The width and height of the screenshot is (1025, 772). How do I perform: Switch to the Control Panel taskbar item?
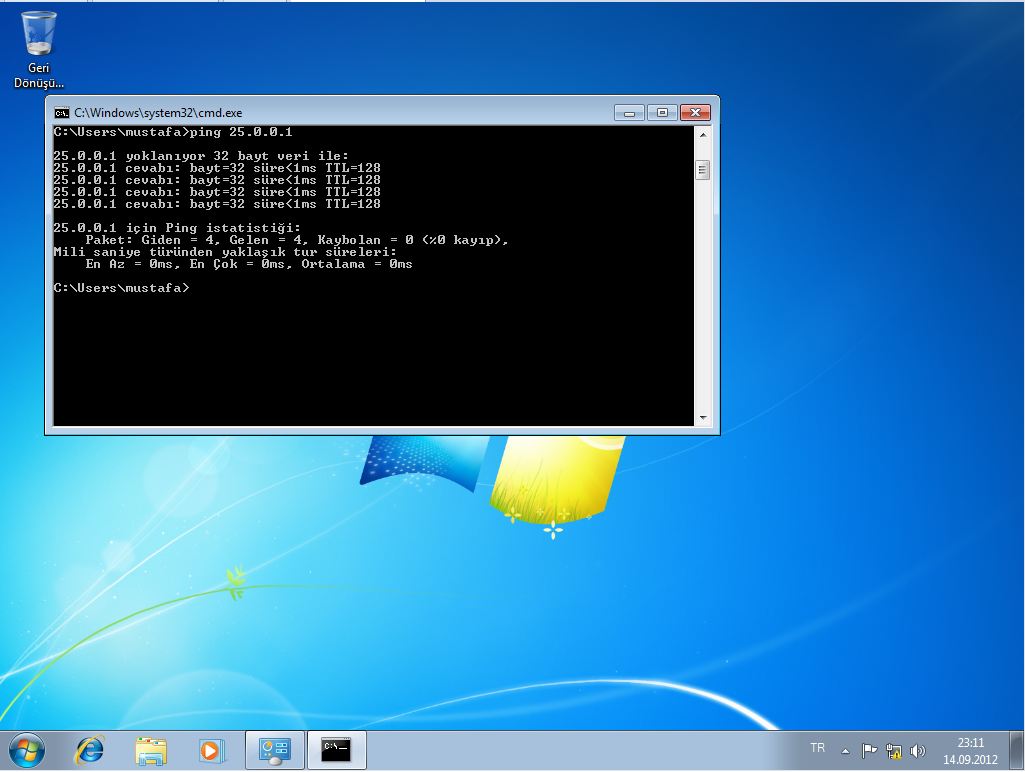point(274,750)
